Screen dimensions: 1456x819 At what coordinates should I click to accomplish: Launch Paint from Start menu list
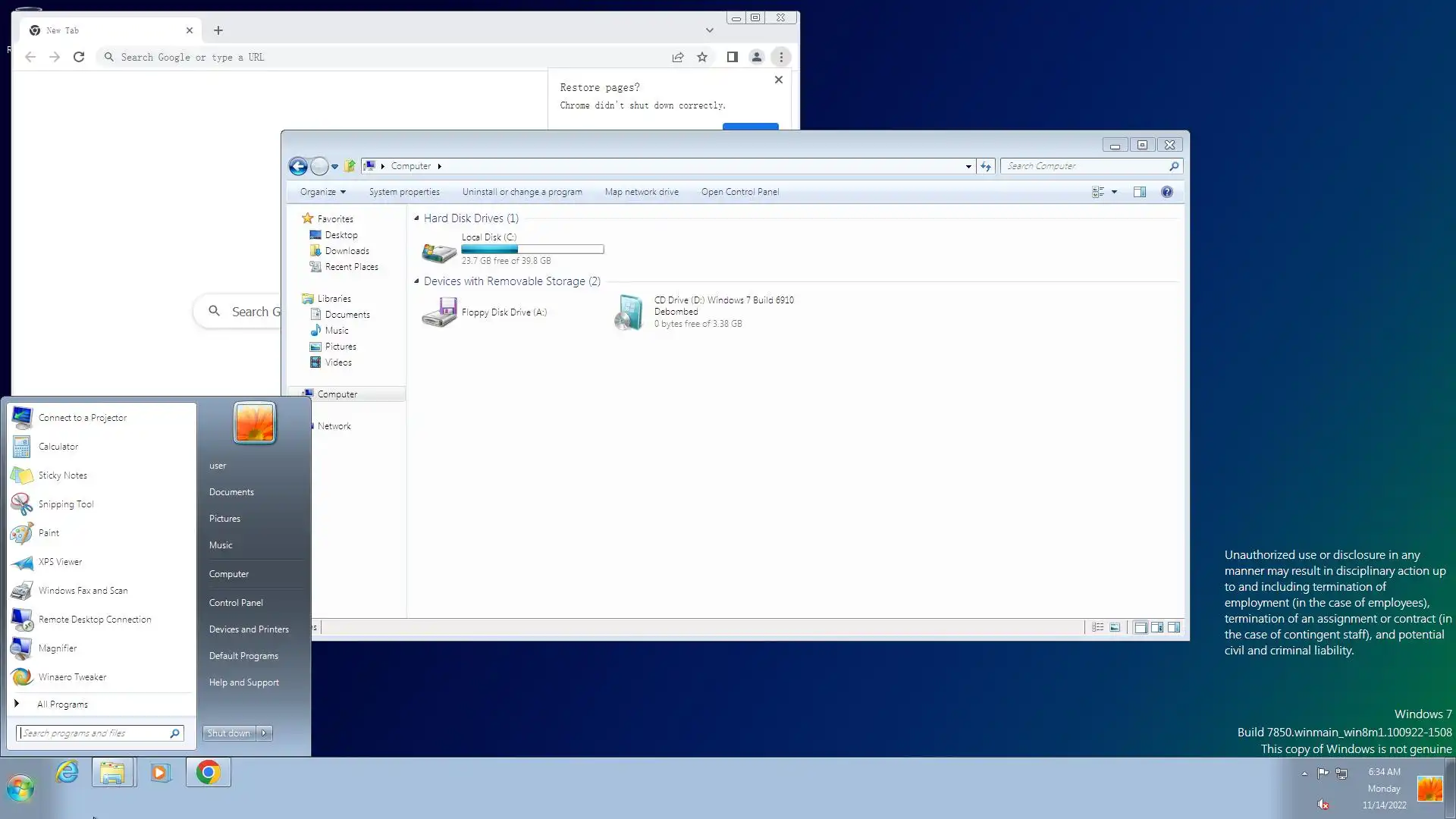coord(49,533)
